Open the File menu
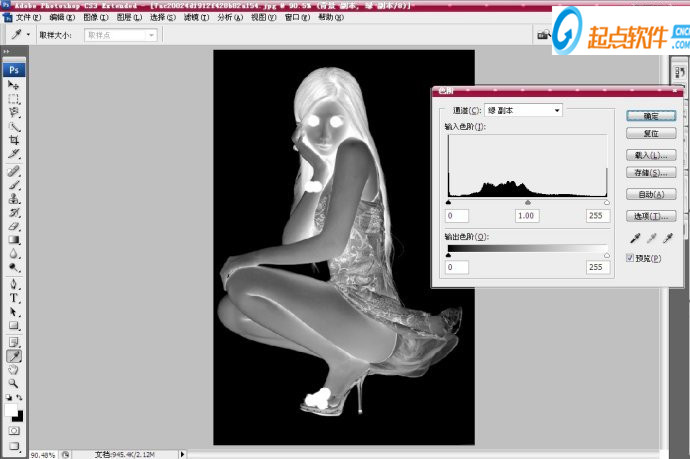This screenshot has height=459, width=690. point(28,17)
